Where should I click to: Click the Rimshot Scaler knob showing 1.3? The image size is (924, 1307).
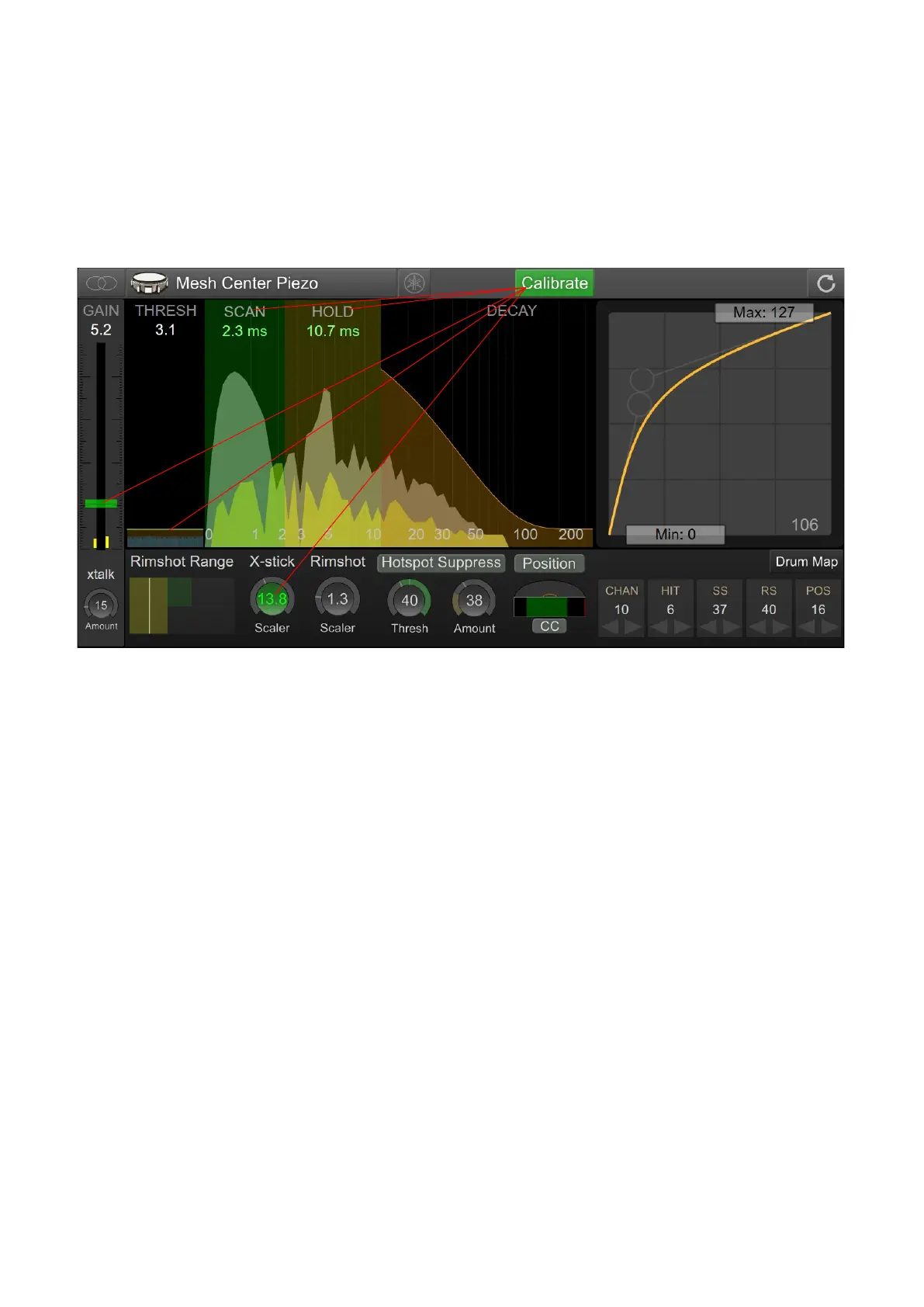point(337,599)
